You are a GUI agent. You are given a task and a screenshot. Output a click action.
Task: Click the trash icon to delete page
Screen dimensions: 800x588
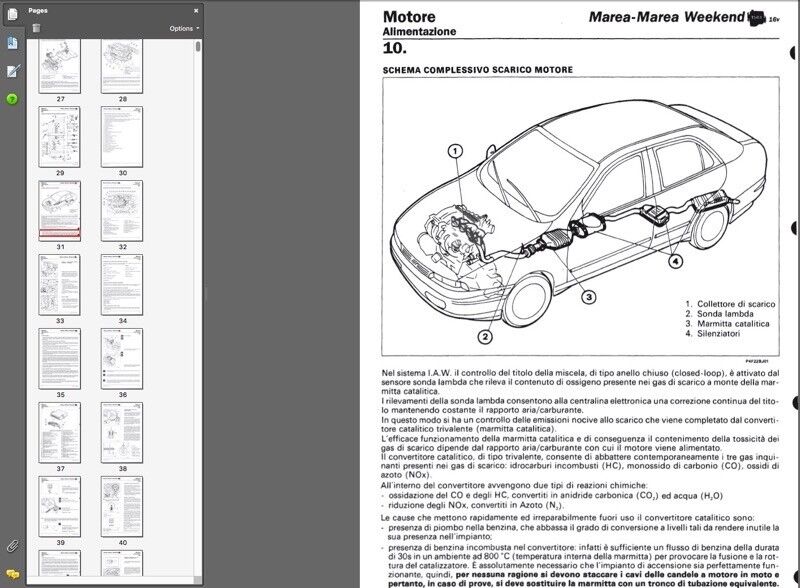(x=37, y=29)
